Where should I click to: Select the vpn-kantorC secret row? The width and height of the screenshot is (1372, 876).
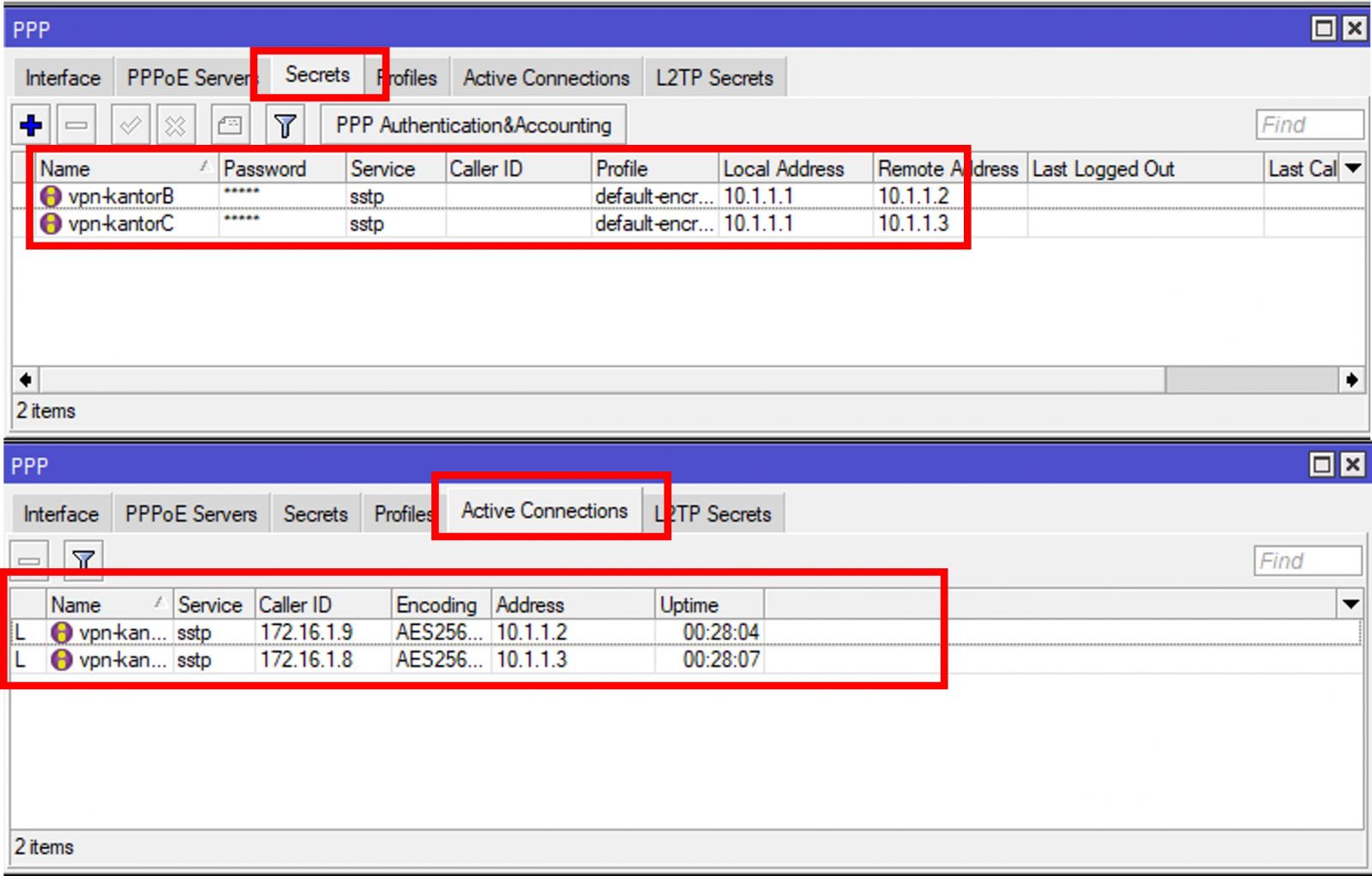[120, 224]
